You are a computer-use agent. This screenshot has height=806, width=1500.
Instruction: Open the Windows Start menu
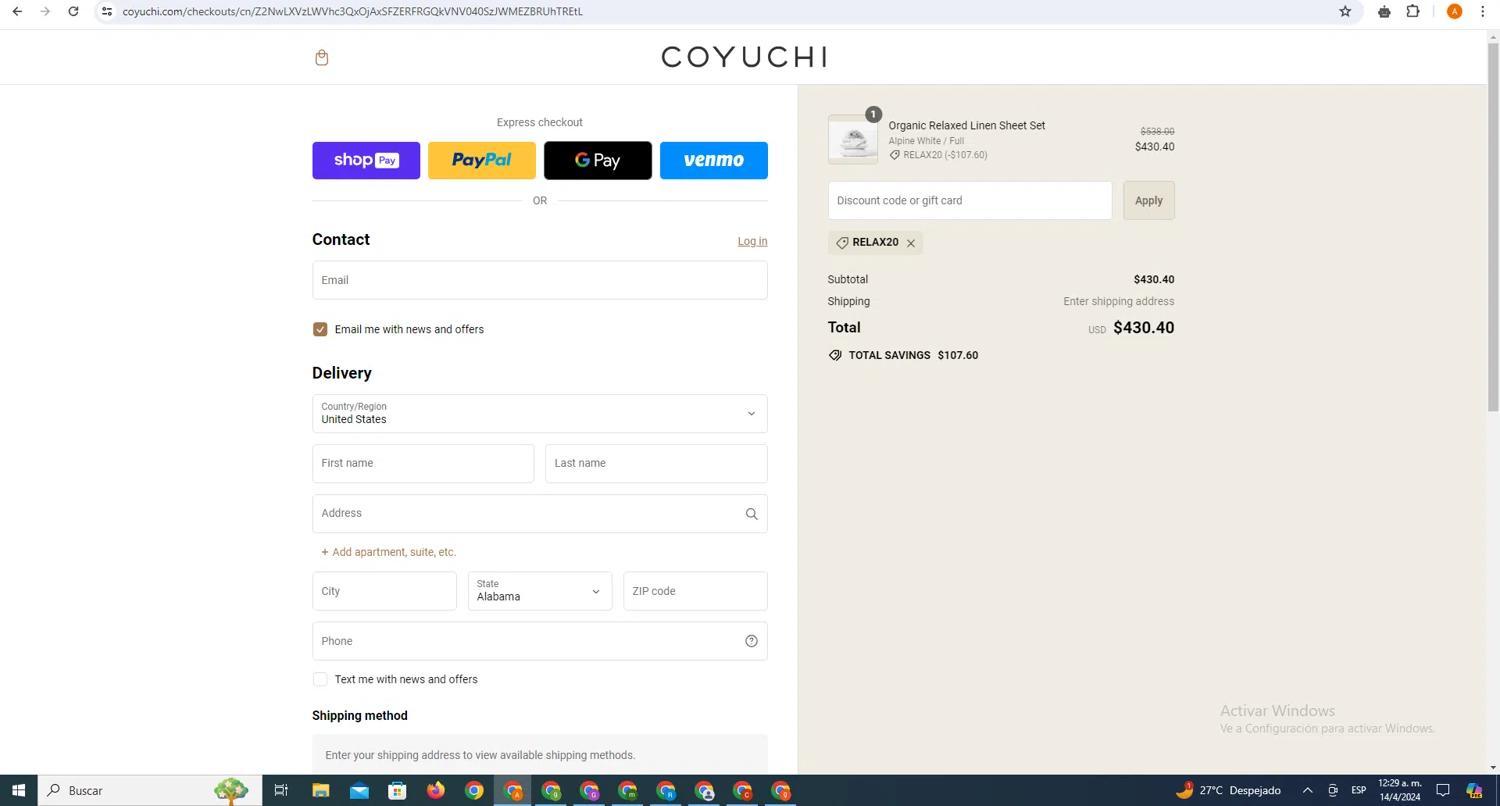(18, 790)
